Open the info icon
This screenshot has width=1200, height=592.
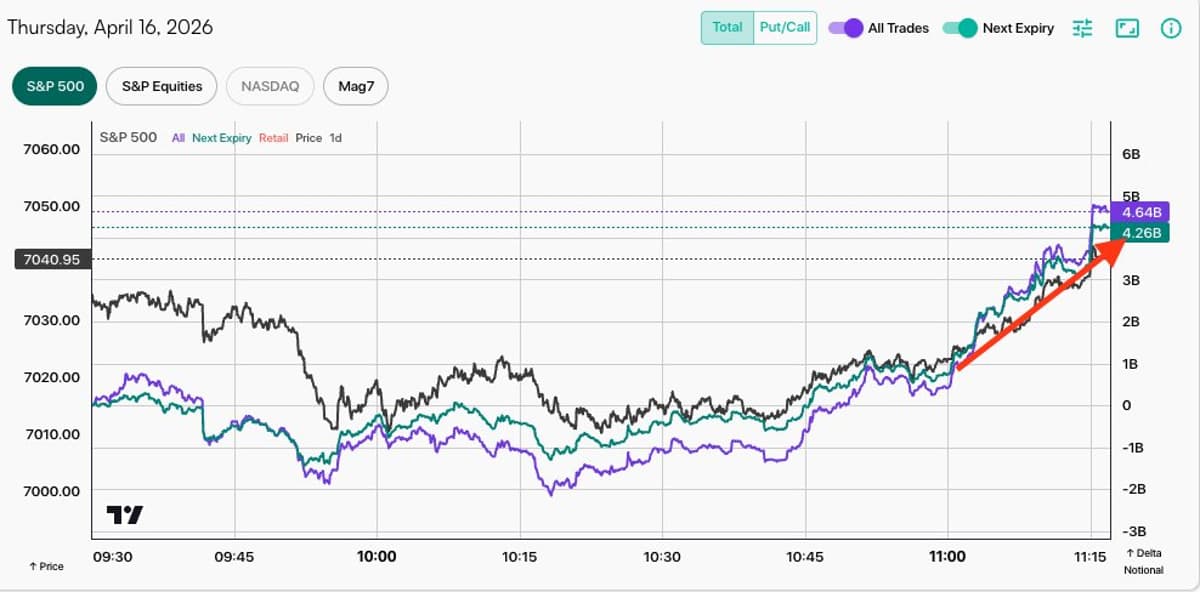[1171, 28]
